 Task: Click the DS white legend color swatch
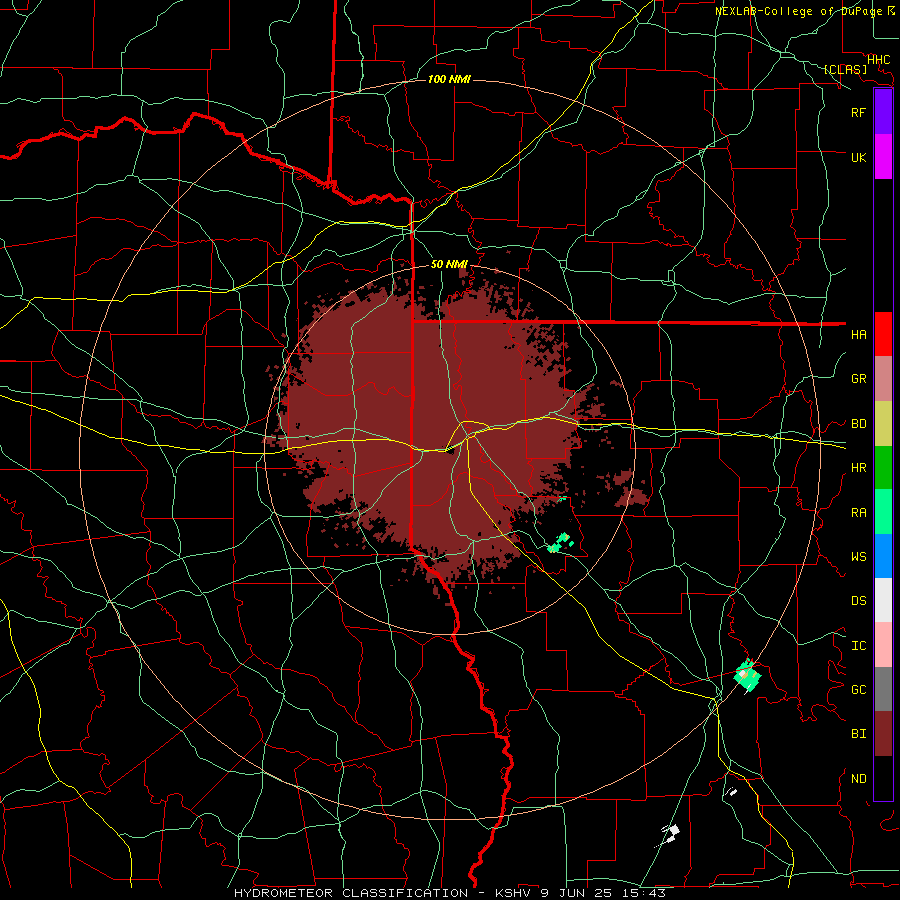(x=883, y=600)
